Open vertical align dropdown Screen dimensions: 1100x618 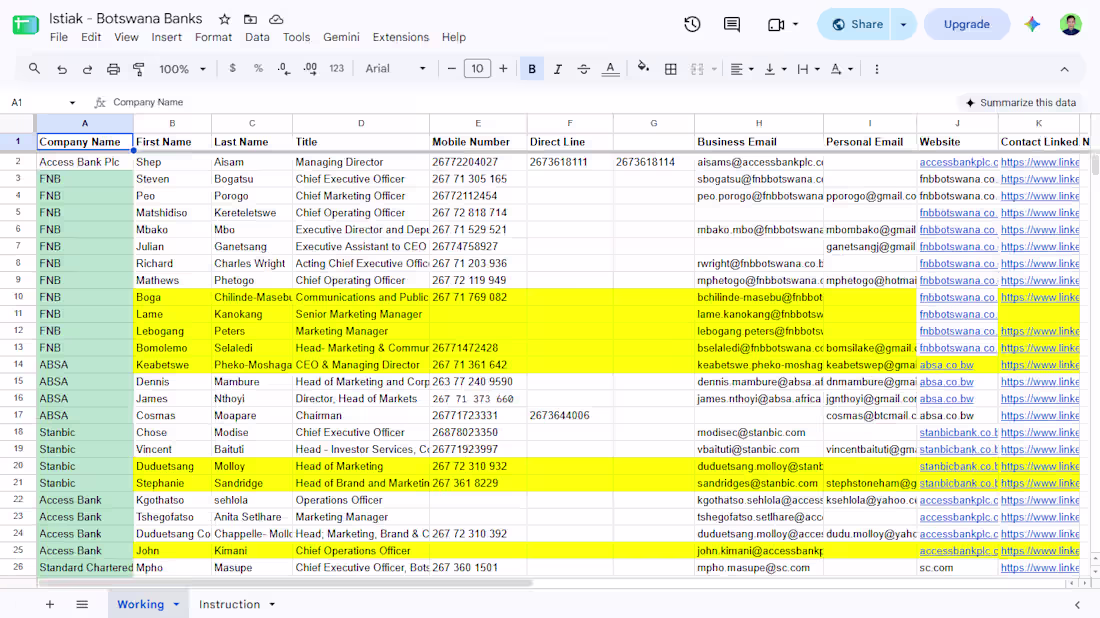pos(774,69)
